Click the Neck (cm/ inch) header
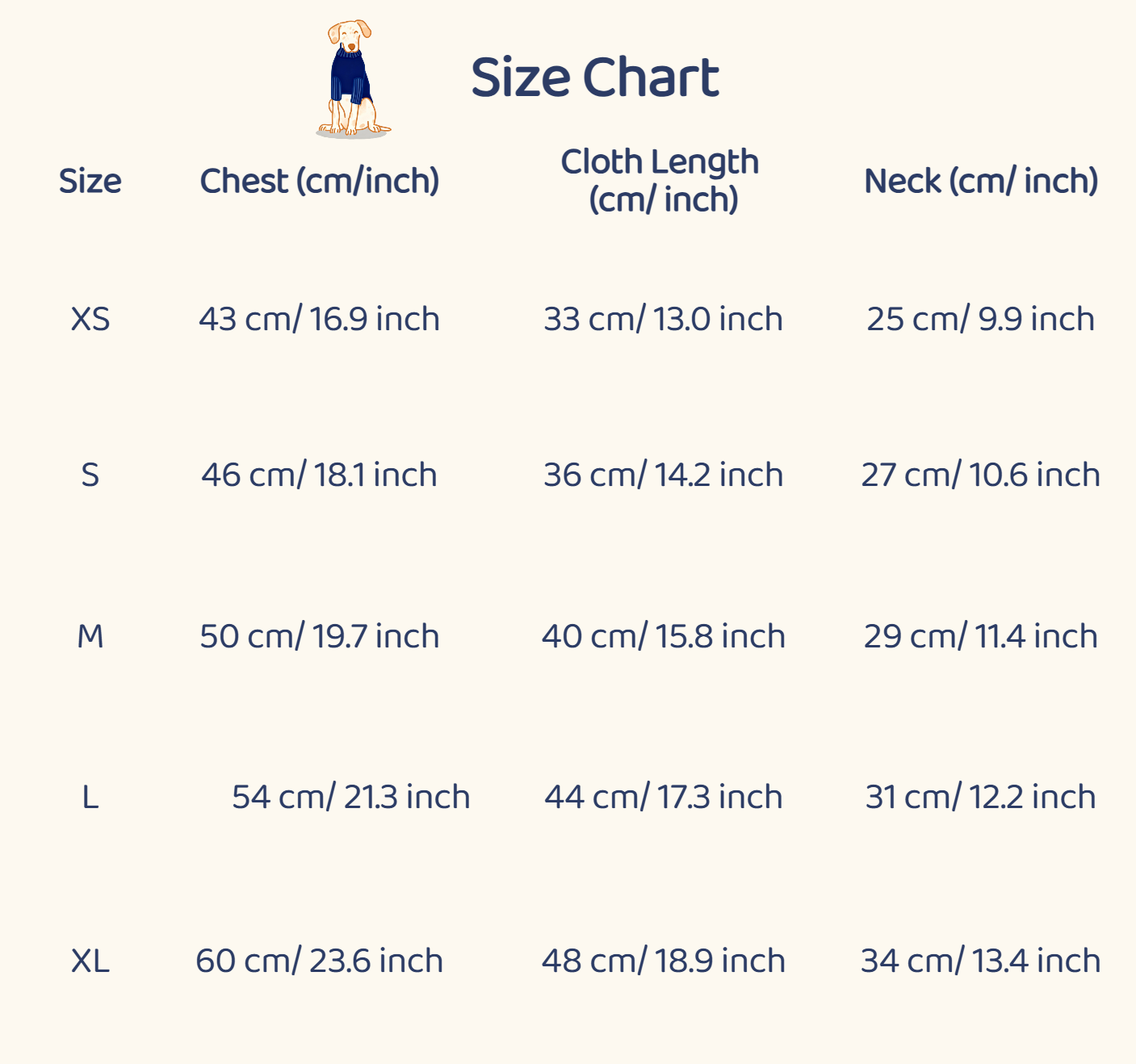Screen dimensions: 1136x1064 click(981, 181)
